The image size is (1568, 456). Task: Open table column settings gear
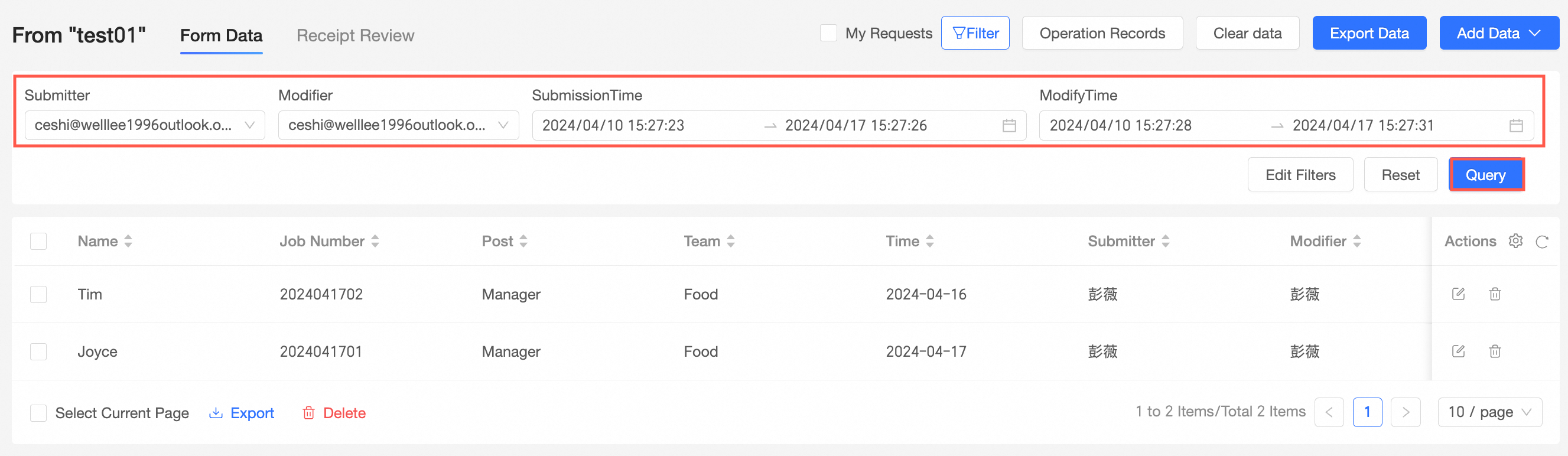(x=1515, y=241)
